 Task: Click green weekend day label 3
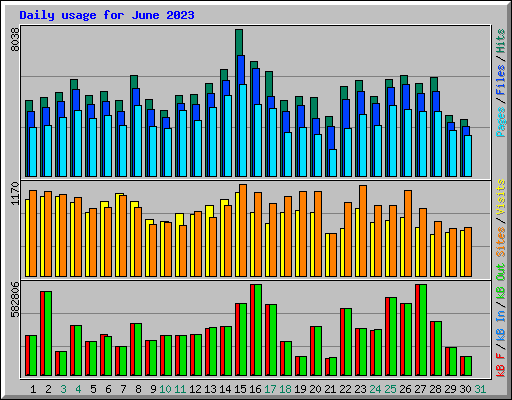point(63,389)
